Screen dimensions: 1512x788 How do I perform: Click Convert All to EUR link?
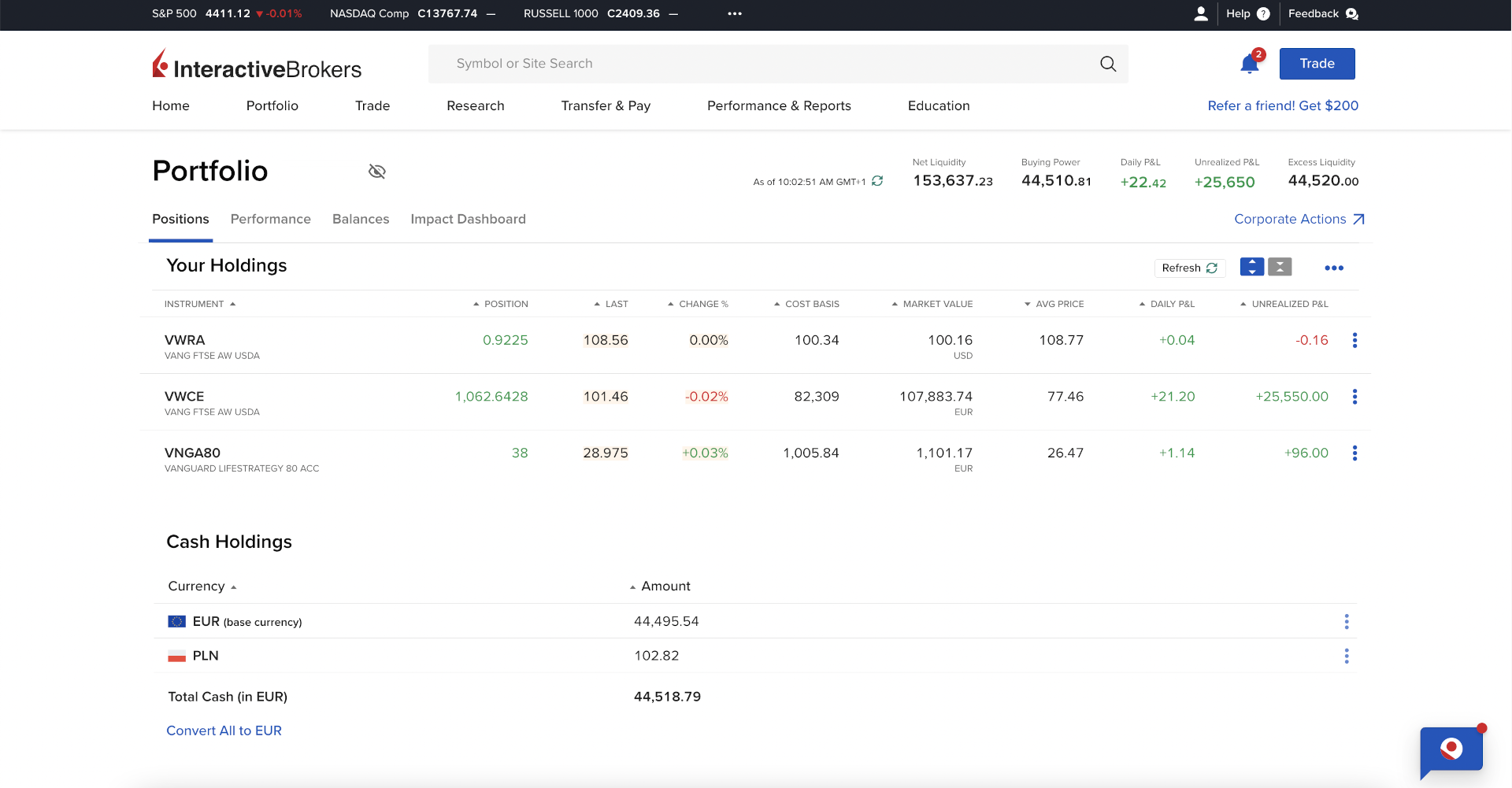tap(224, 731)
